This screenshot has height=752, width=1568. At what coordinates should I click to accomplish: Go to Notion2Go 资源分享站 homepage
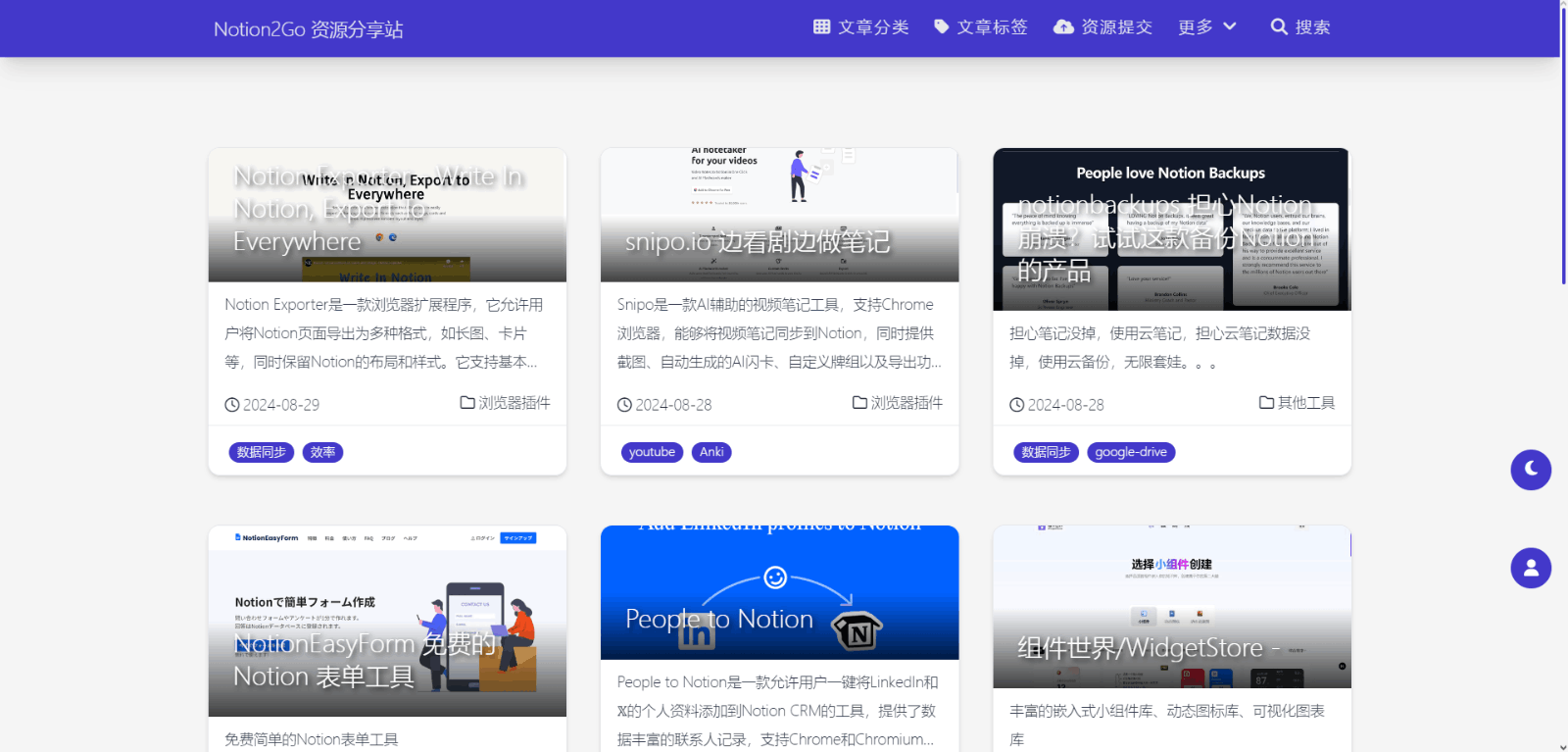coord(308,29)
